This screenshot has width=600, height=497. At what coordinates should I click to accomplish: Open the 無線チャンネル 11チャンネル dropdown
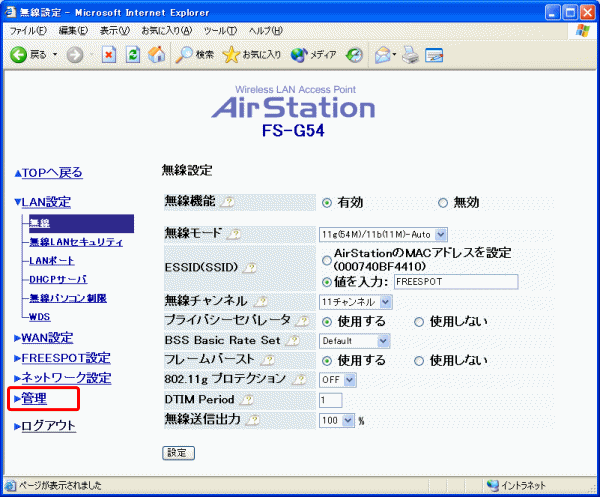(x=355, y=302)
